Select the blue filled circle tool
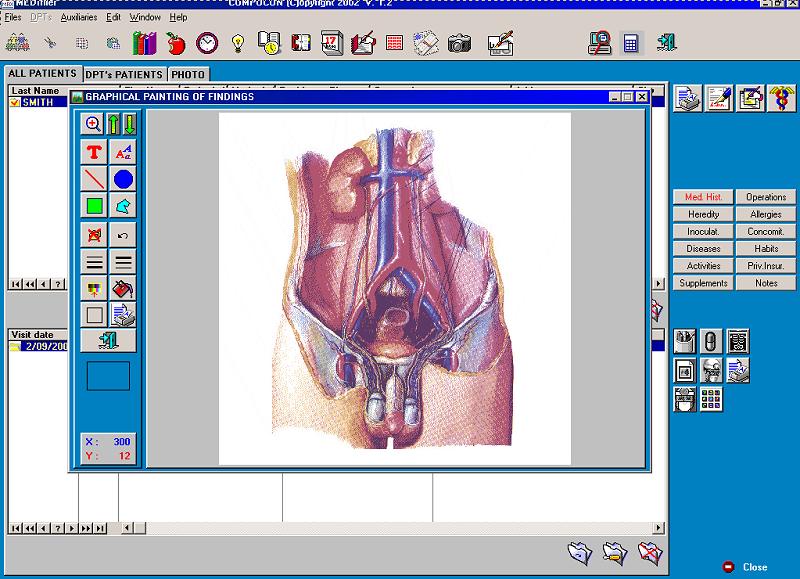Image resolution: width=800 pixels, height=579 pixels. pos(123,179)
